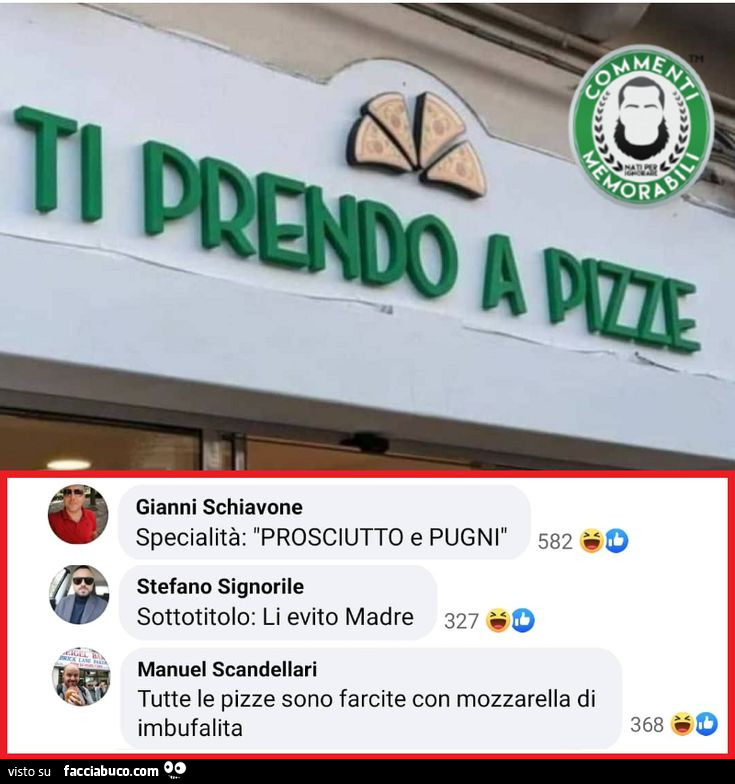This screenshot has height=784, width=735.
Task: Click laughing emoji on Manuel's comment
Action: [681, 724]
